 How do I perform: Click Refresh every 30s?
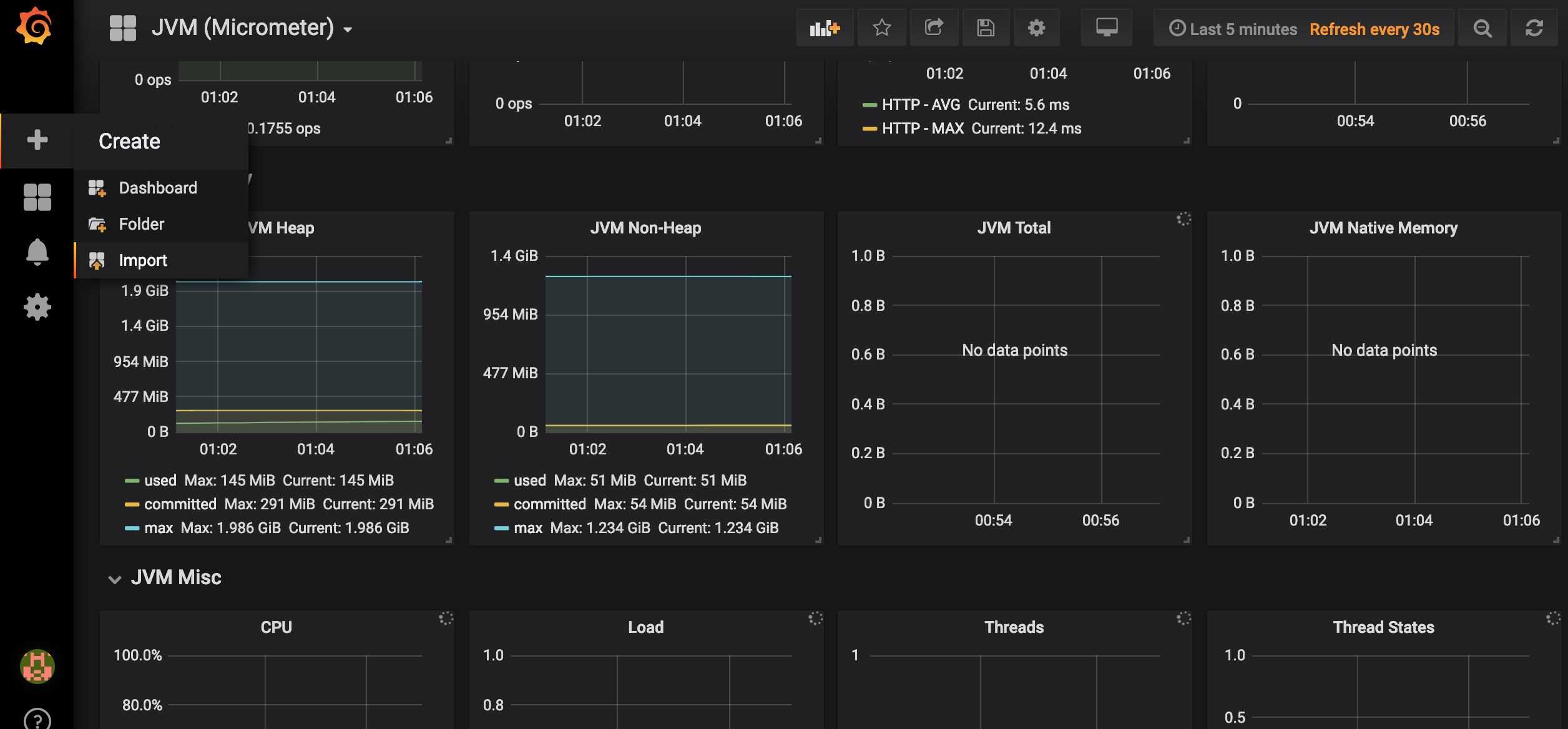click(1376, 29)
